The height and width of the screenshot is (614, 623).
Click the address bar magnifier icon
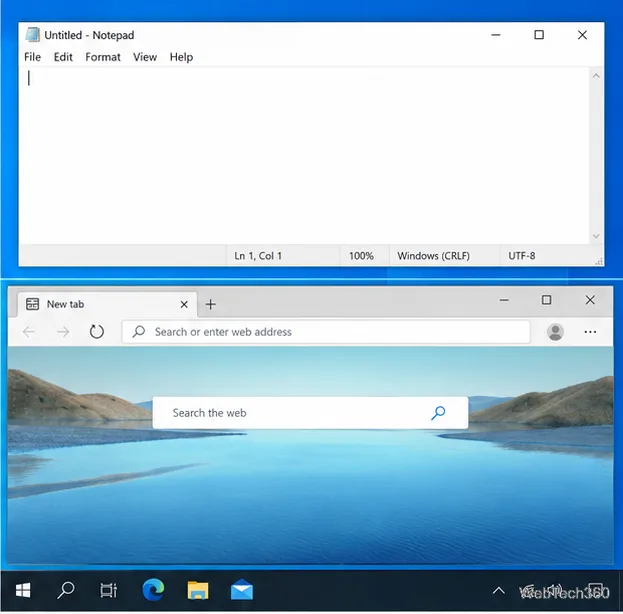point(139,331)
